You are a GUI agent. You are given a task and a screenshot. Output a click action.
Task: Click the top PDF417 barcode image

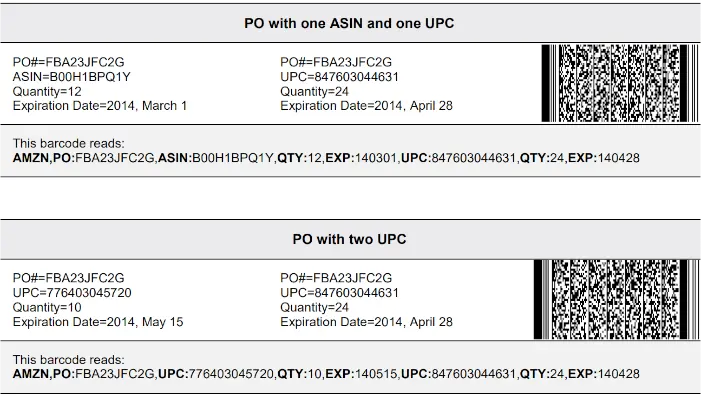pos(620,83)
